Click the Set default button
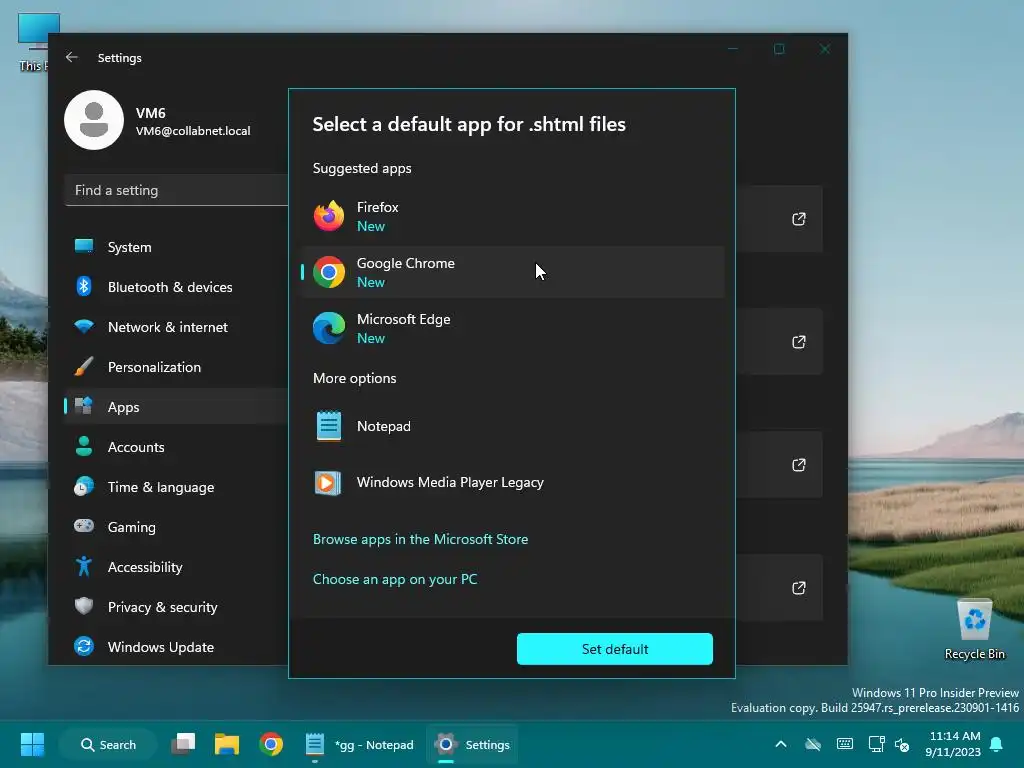This screenshot has height=768, width=1024. [615, 649]
